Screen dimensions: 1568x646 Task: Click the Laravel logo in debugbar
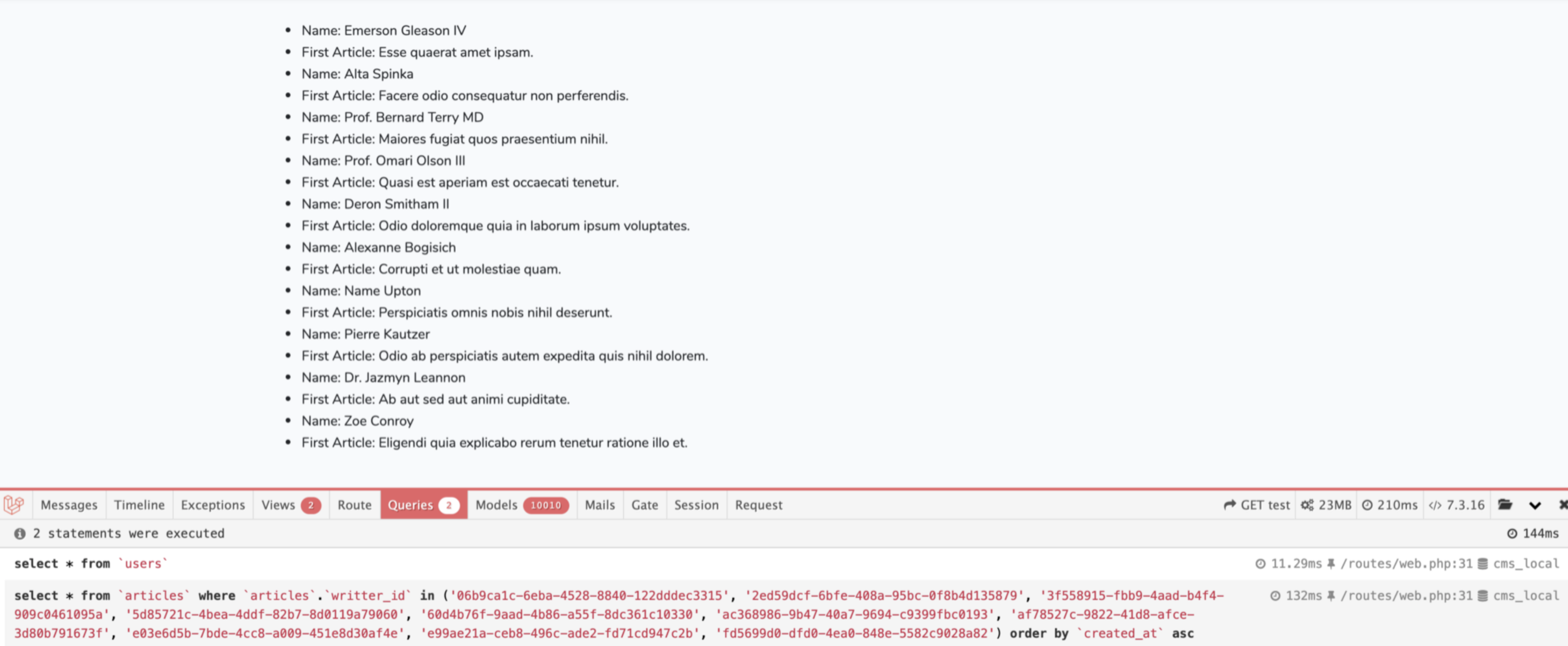click(14, 505)
